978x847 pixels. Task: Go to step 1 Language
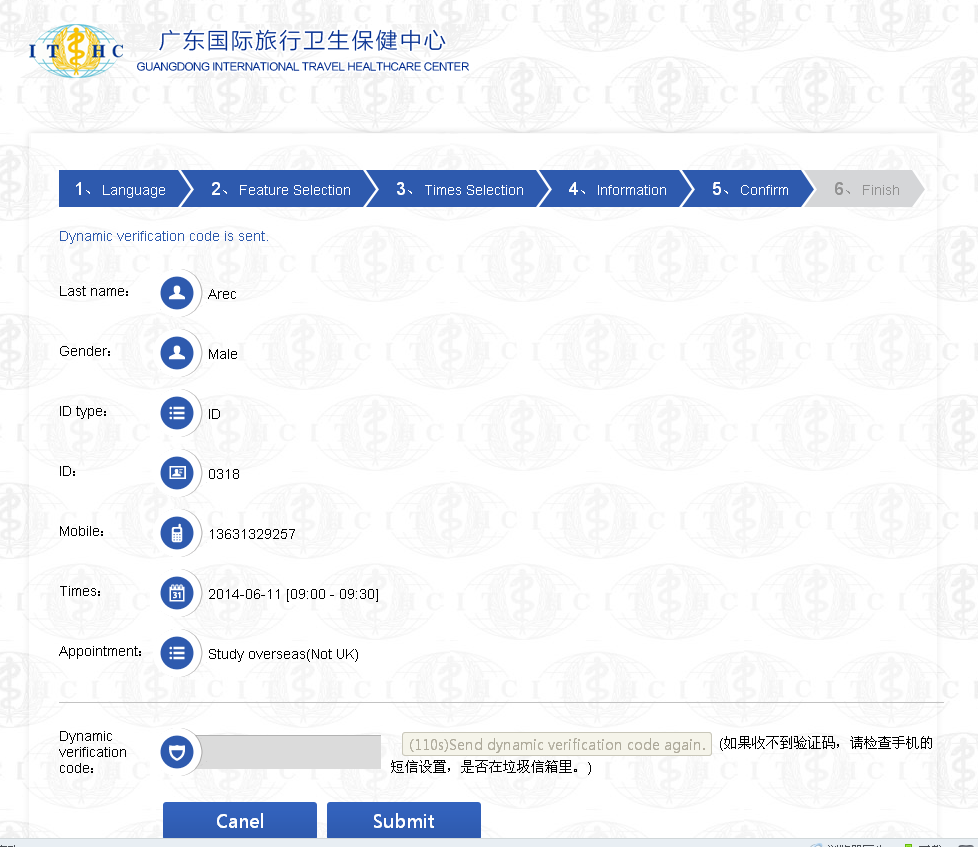point(120,190)
